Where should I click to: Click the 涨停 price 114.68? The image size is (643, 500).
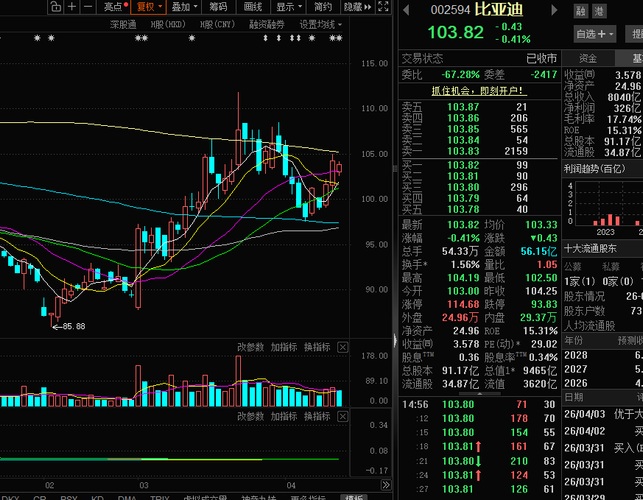tap(463, 304)
